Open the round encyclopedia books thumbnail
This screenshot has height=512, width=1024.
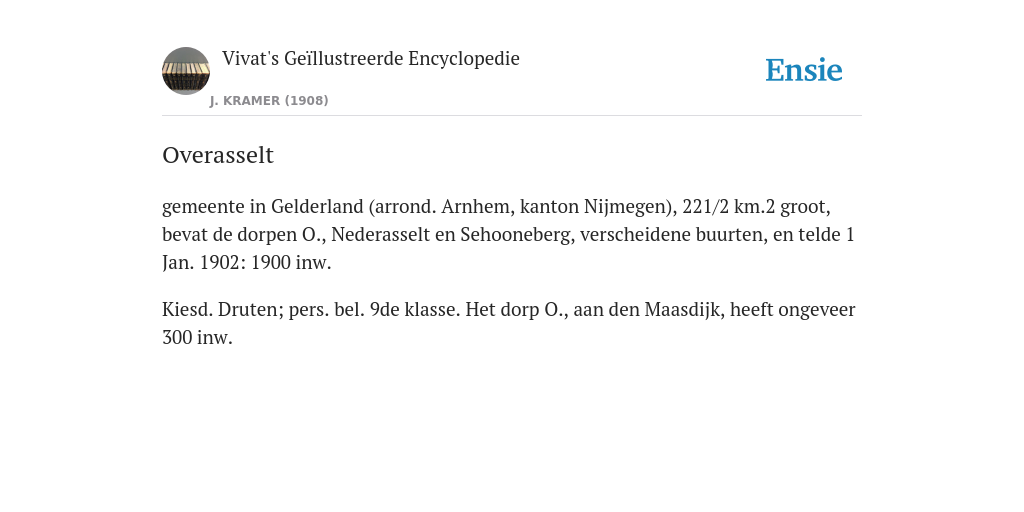tap(185, 71)
